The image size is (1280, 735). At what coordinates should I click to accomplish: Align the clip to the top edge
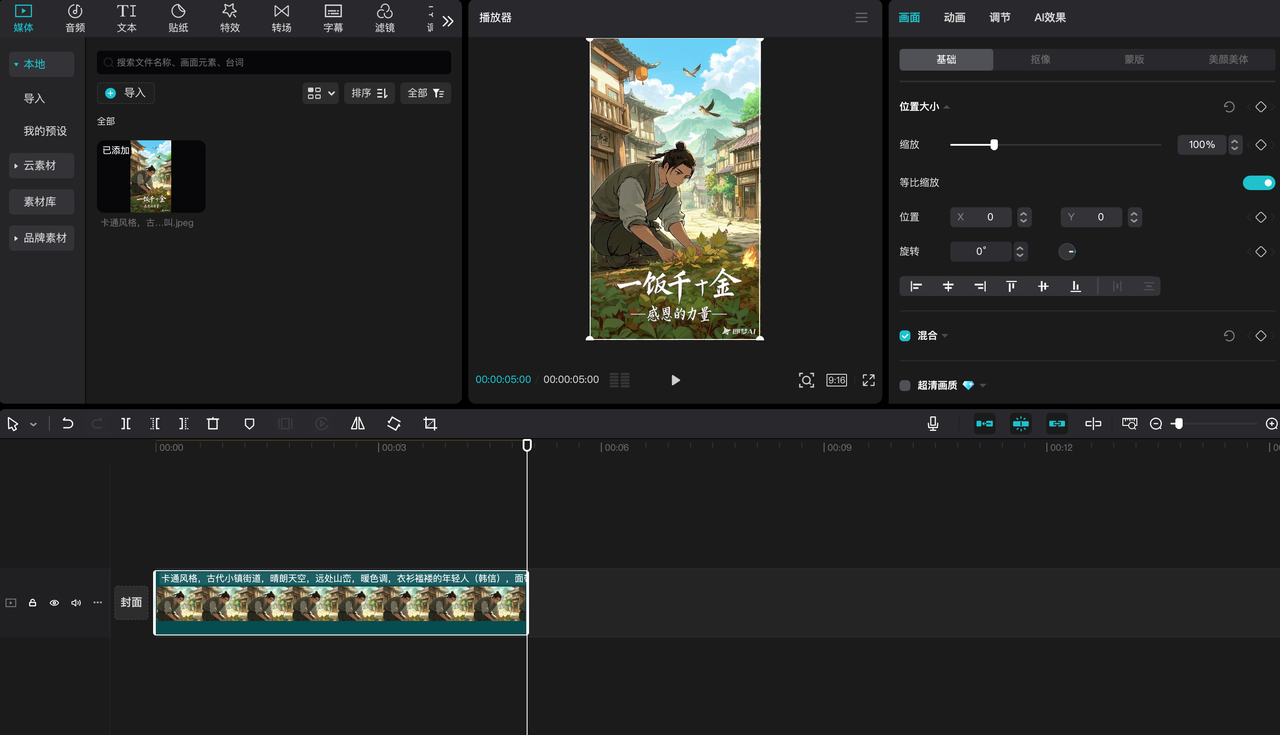[1011, 286]
